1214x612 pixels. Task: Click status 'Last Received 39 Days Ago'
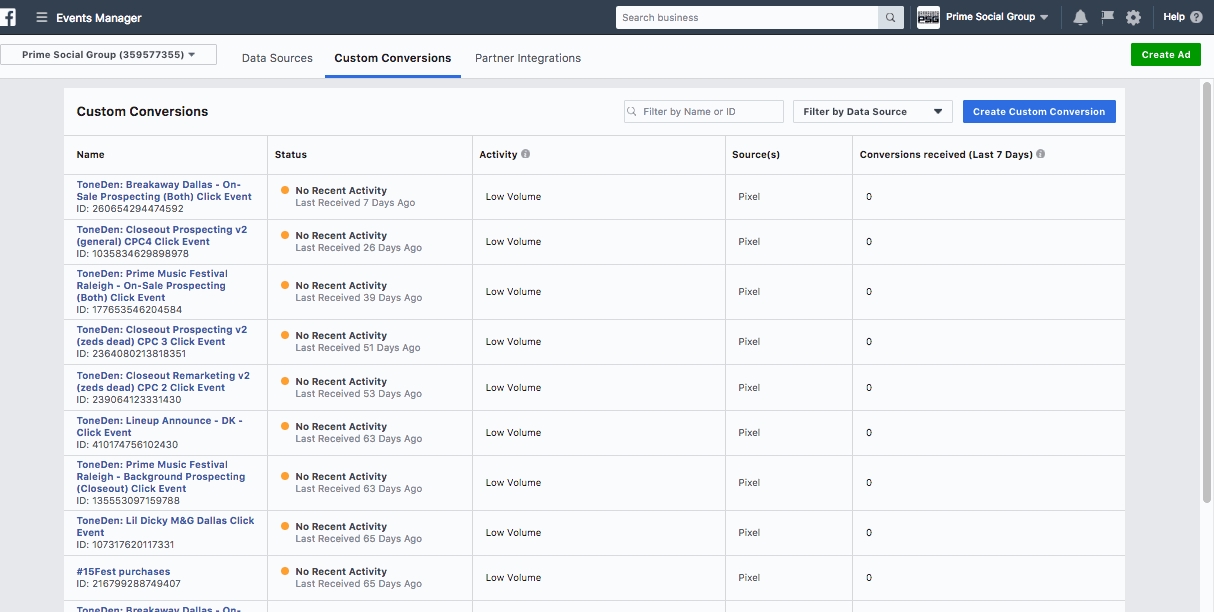click(359, 298)
